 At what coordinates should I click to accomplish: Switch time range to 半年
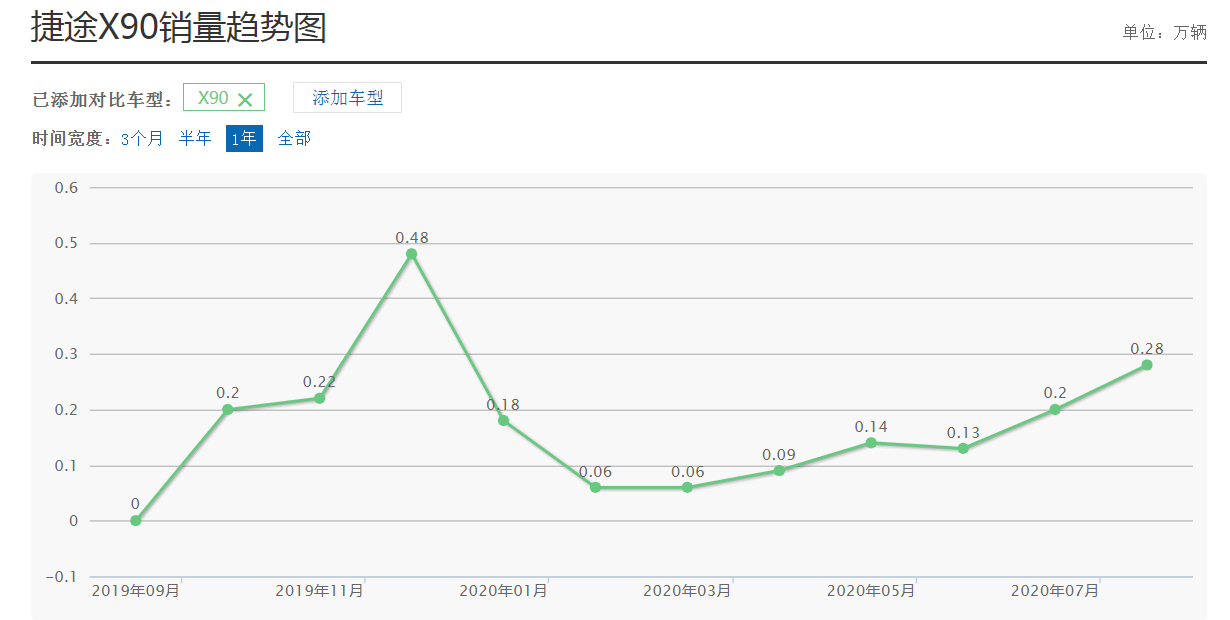click(x=195, y=139)
